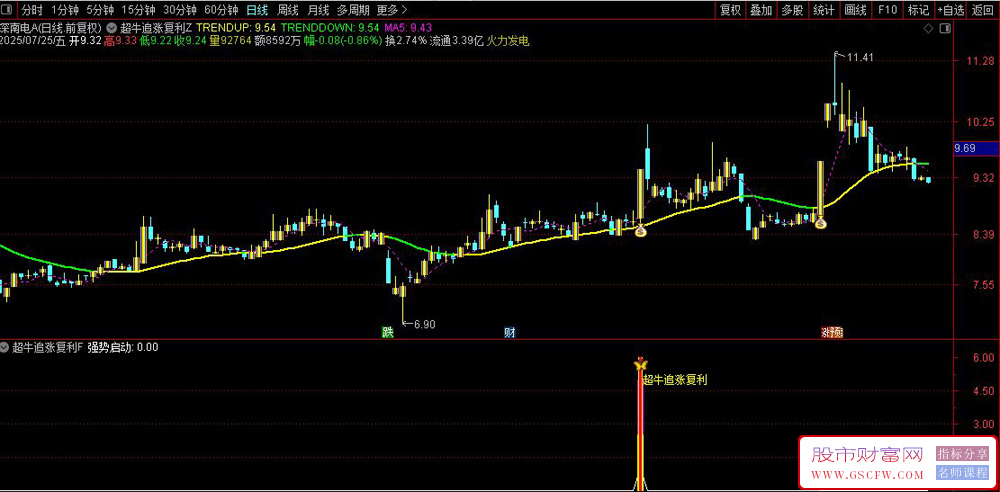Click the 财 finance event marker

(x=510, y=332)
